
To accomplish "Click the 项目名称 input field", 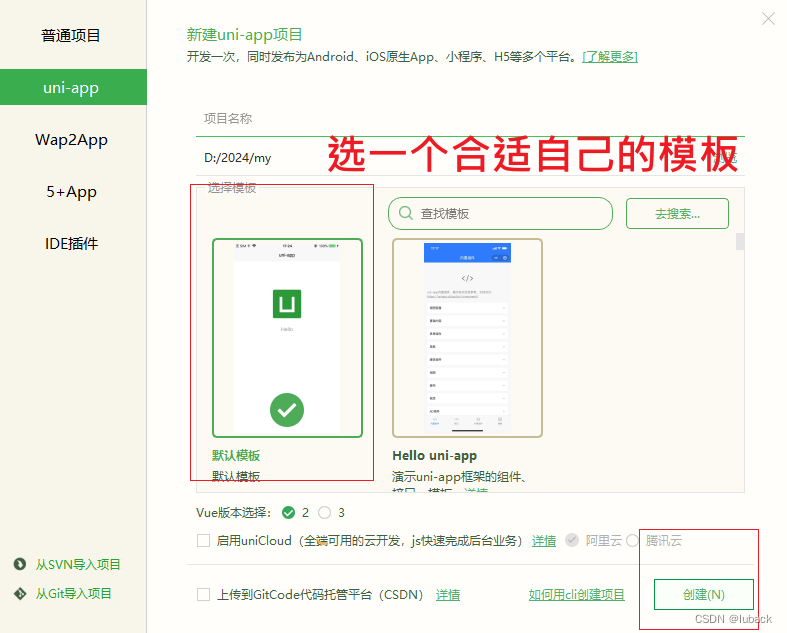I will (x=470, y=119).
